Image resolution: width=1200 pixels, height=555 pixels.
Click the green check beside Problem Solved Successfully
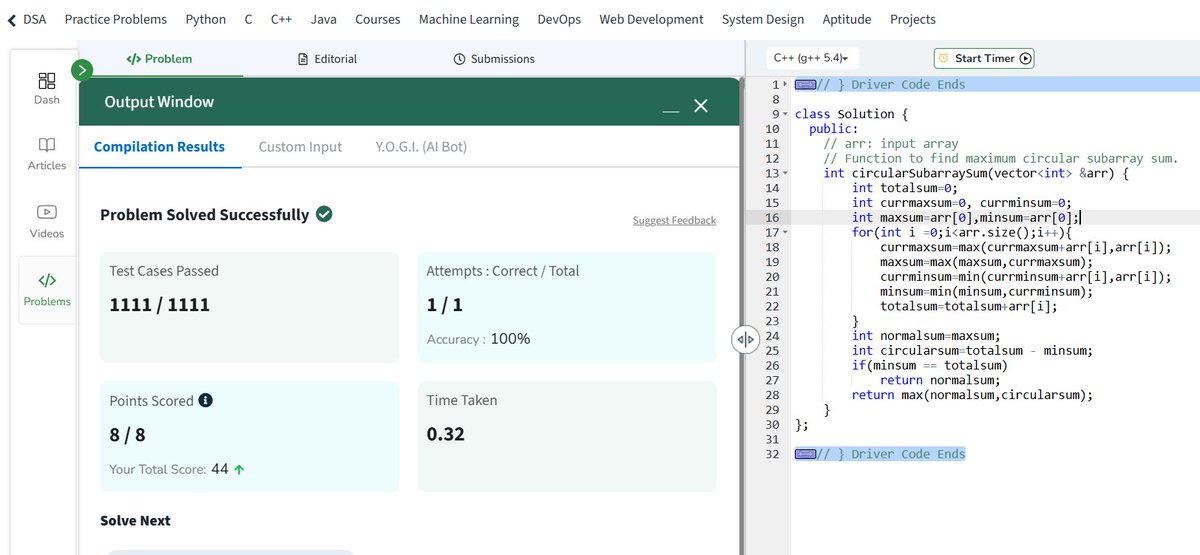point(324,214)
